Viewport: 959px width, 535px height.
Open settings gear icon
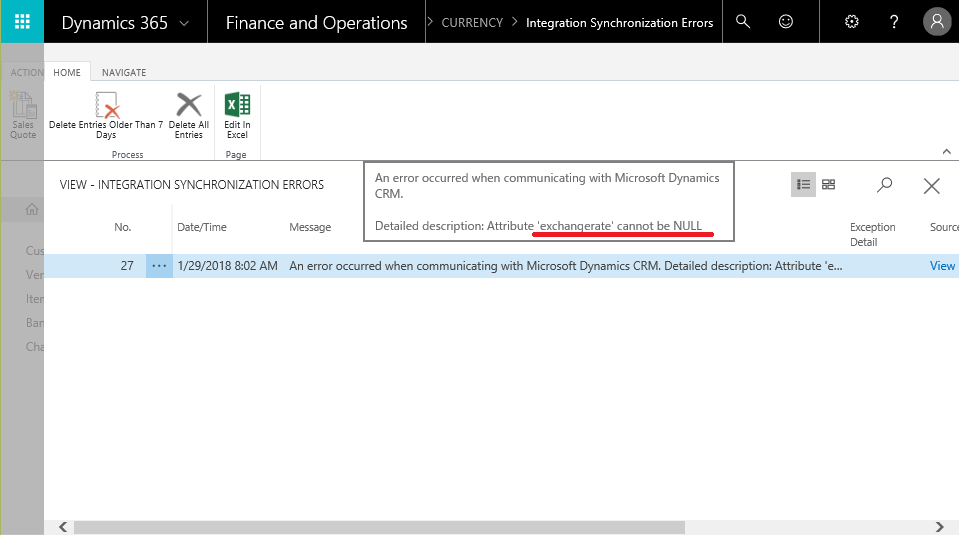click(x=851, y=22)
